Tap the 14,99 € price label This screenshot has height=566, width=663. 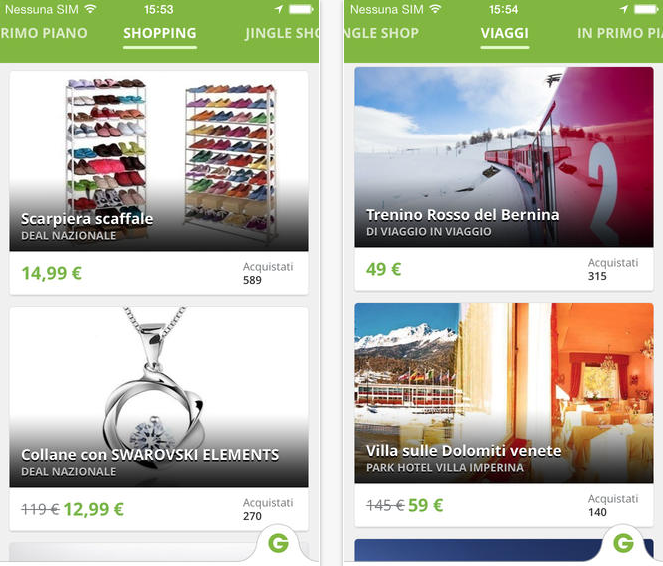pos(52,273)
